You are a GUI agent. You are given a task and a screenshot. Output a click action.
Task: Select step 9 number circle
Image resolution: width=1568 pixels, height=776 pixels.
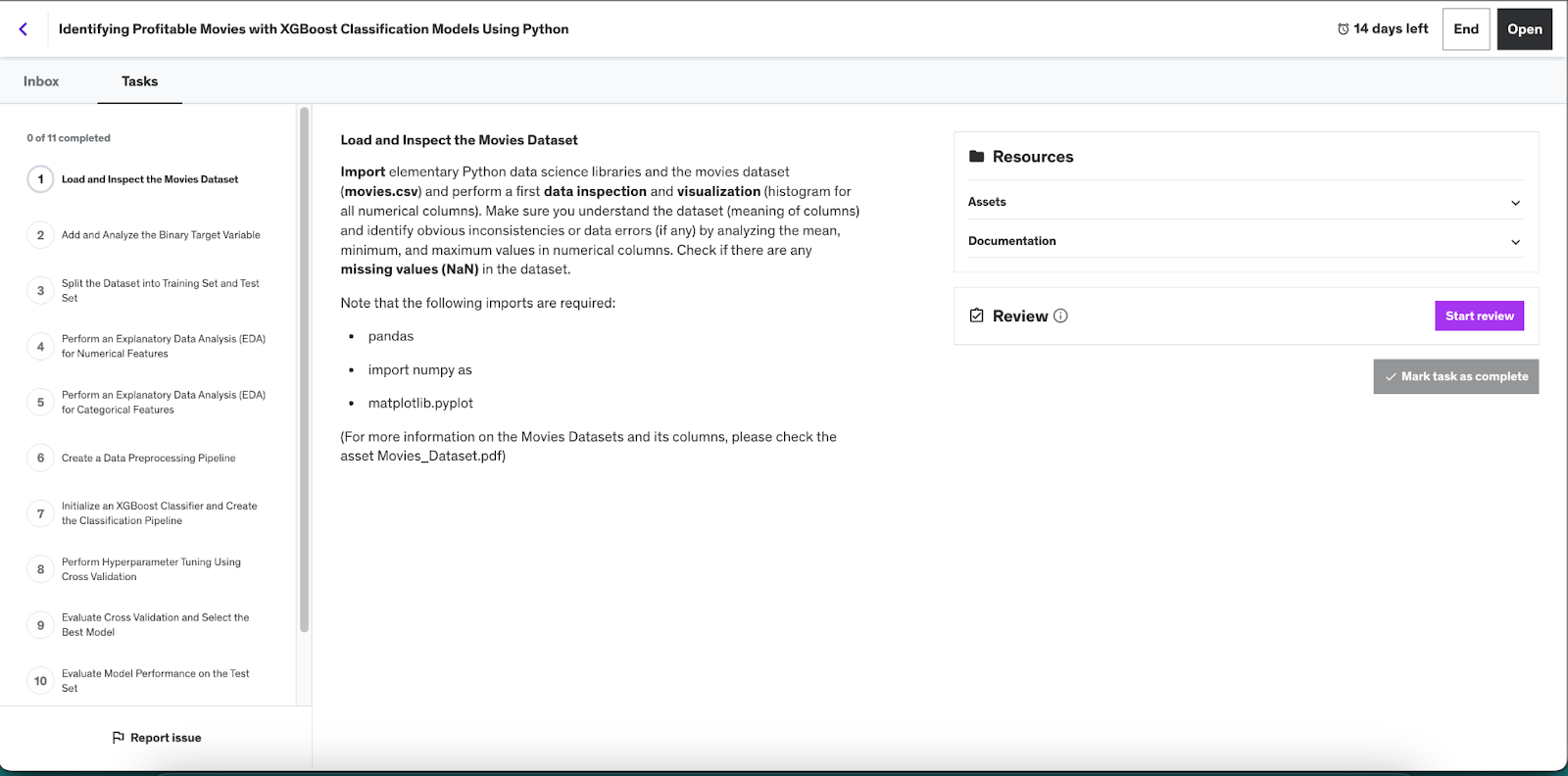tap(40, 625)
